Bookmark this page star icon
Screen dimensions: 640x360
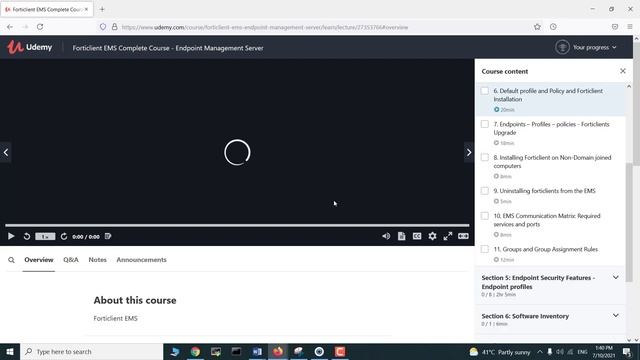(x=537, y=27)
